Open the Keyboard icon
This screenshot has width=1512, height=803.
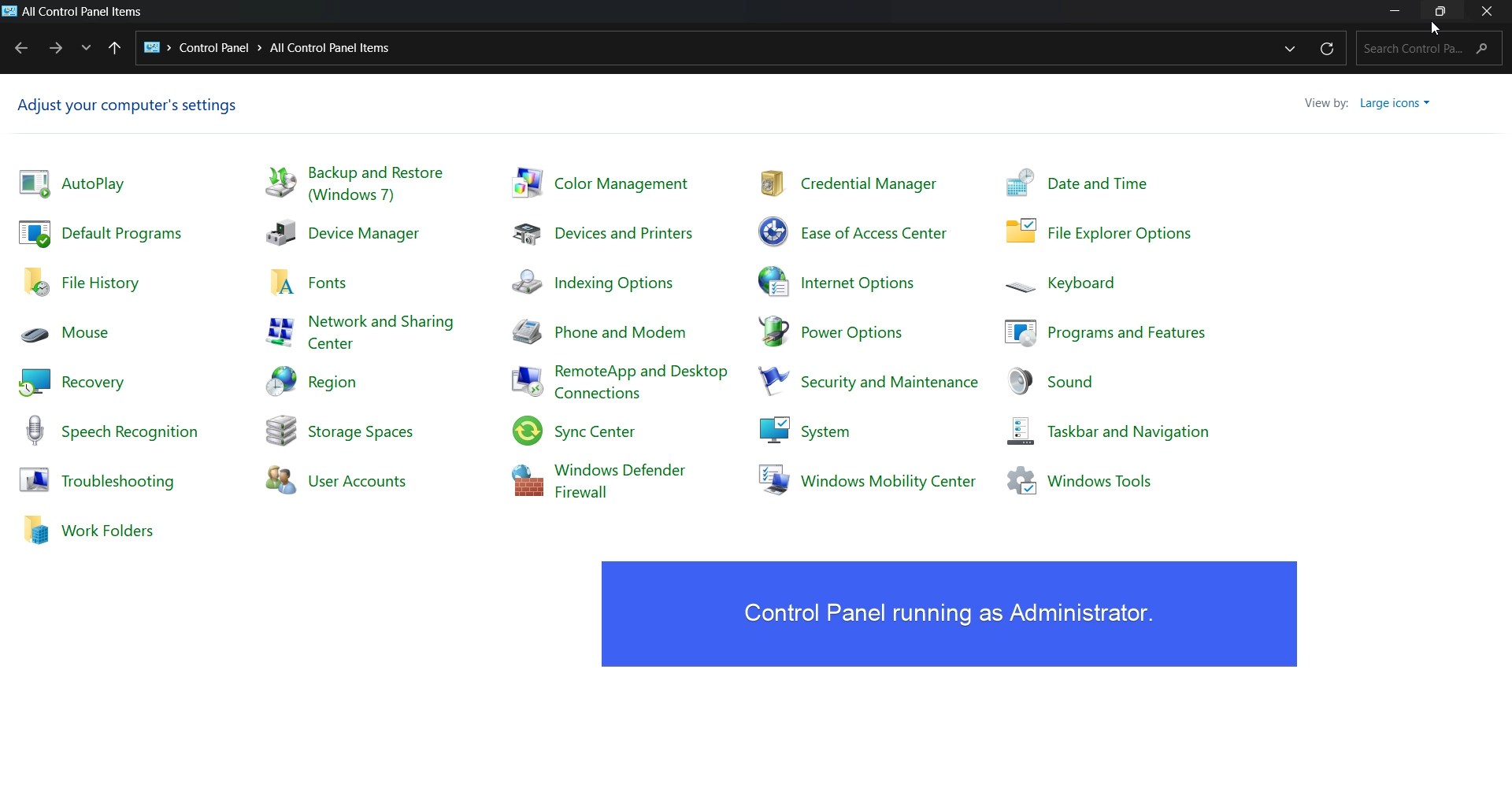1021,288
